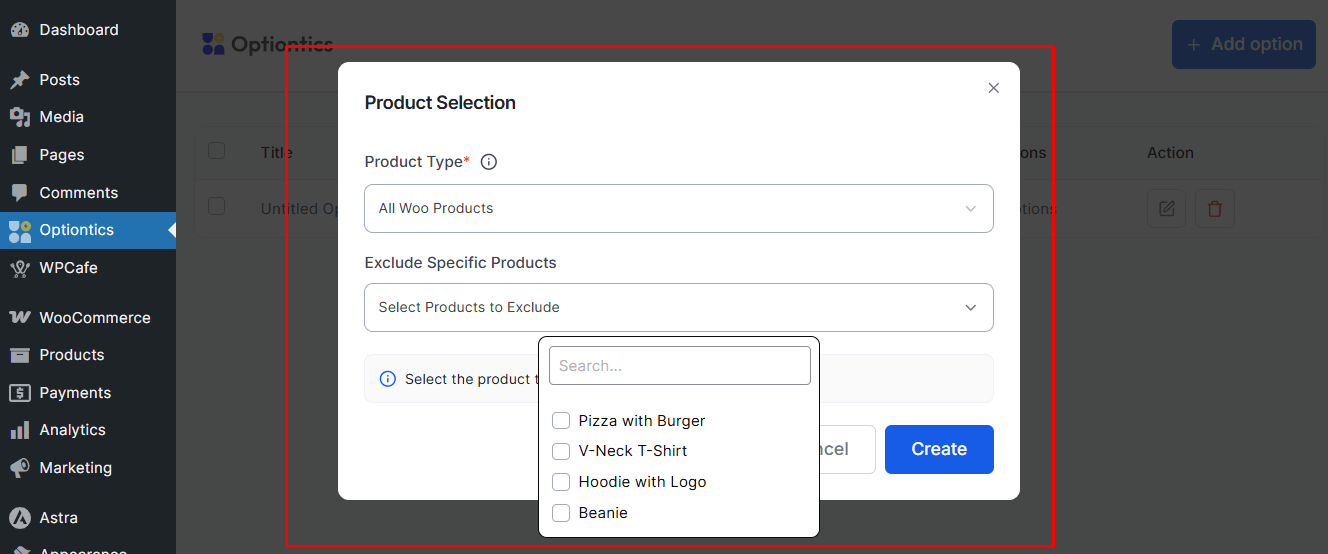Tick the Hoodie with Logo checkbox

pos(561,482)
